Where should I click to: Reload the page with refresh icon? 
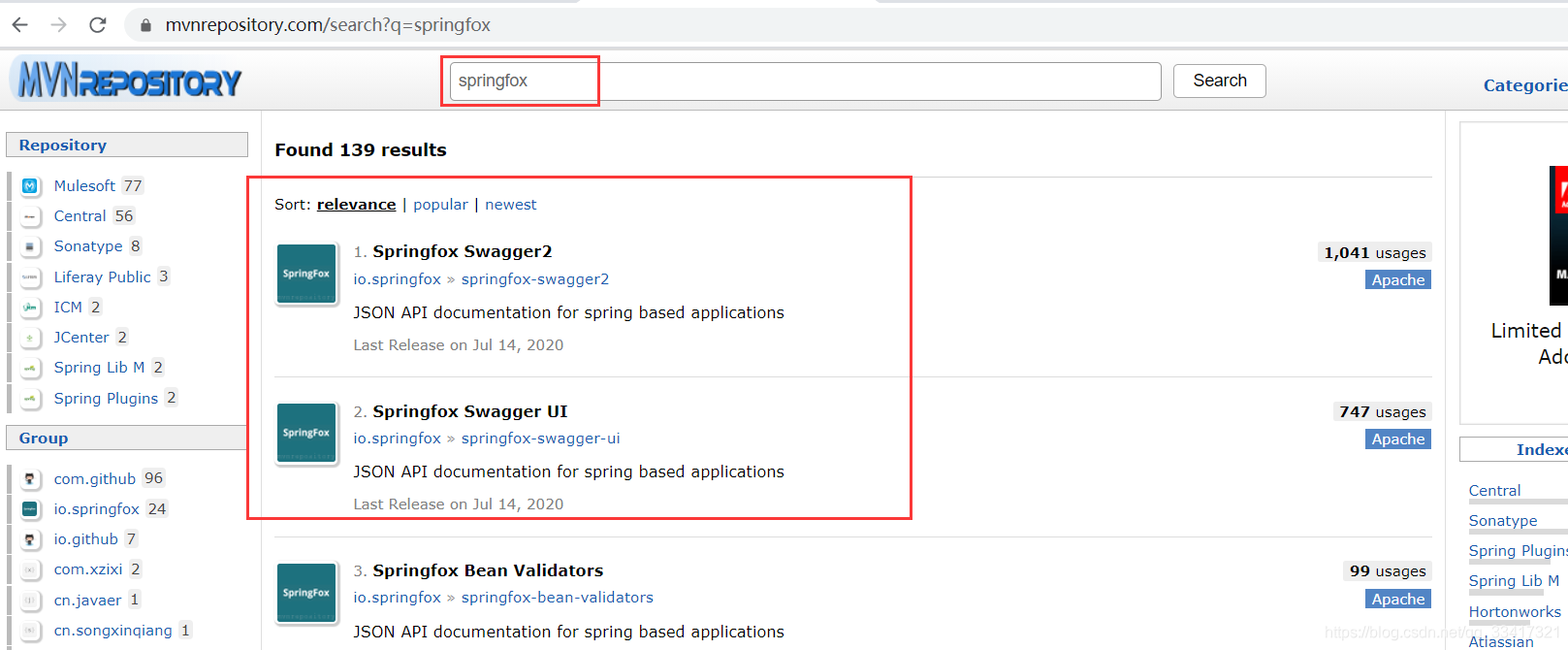(x=98, y=25)
